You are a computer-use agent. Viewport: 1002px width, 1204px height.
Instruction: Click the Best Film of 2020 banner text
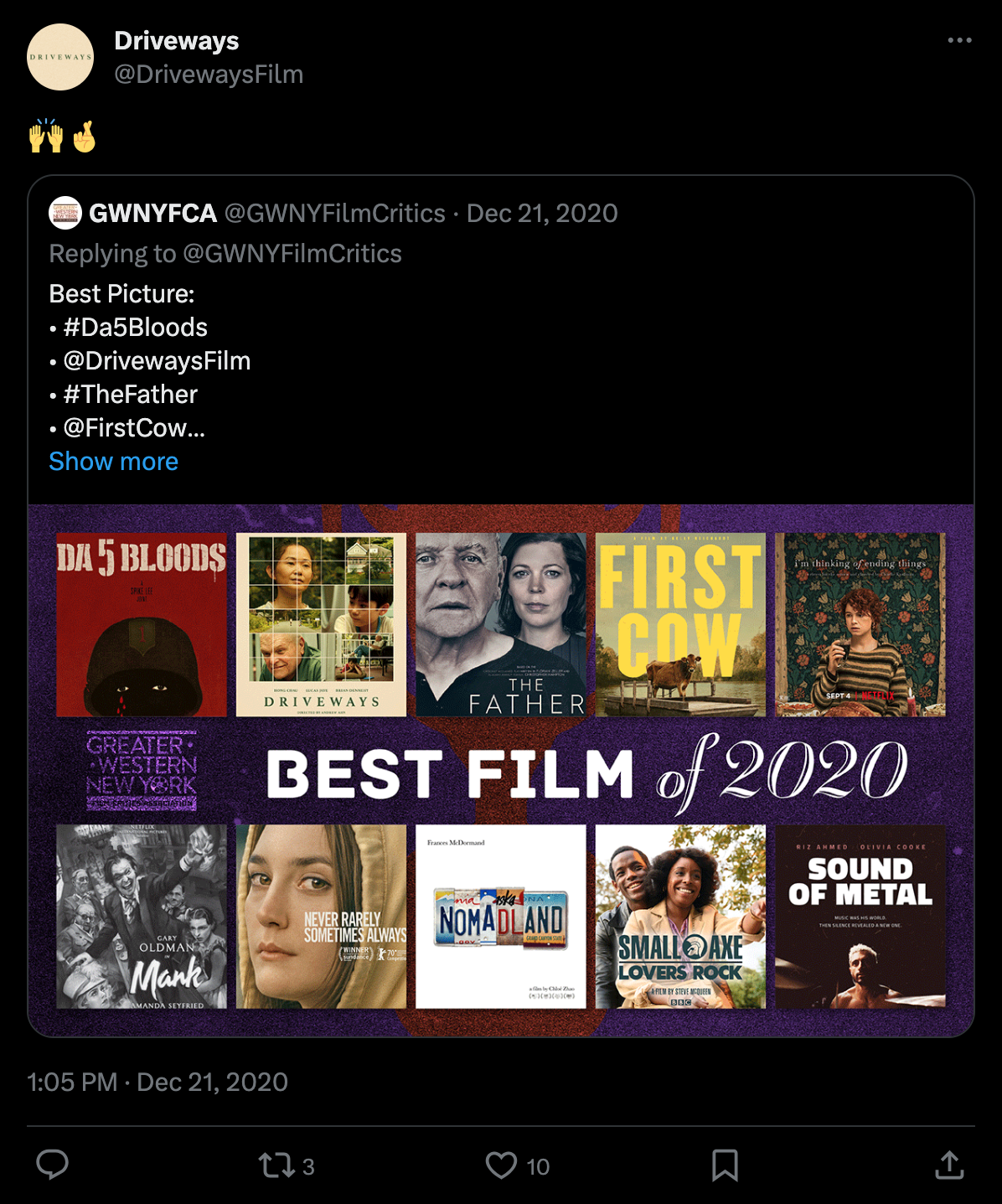(x=586, y=772)
